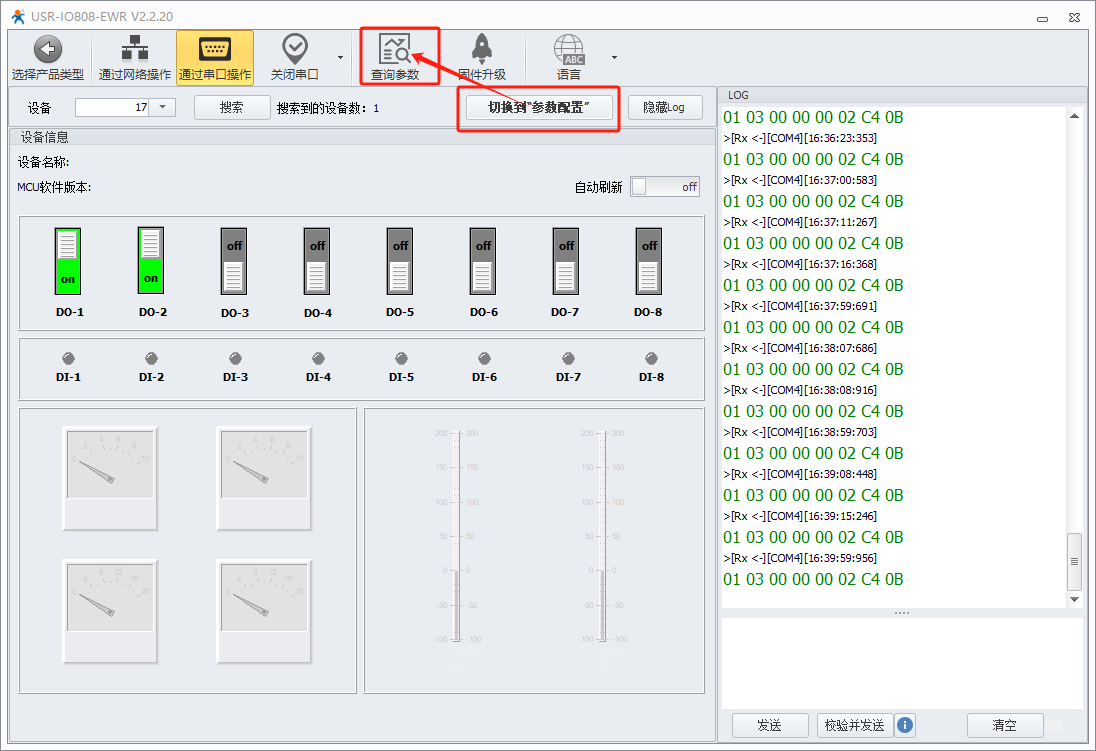Enable the 自动刷新 auto refresh toggle

pos(665,187)
